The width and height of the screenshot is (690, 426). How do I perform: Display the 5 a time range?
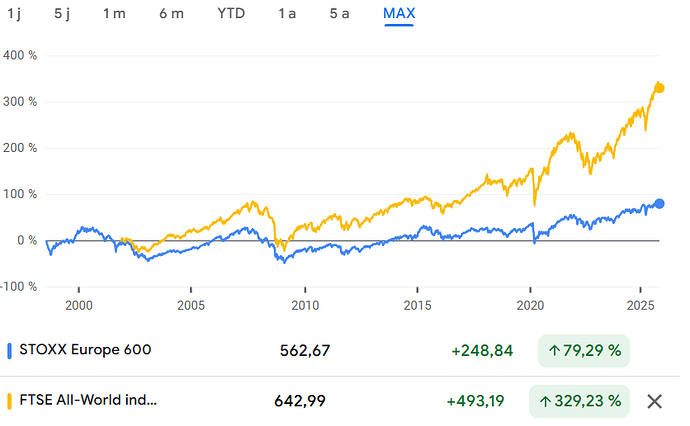[x=340, y=14]
